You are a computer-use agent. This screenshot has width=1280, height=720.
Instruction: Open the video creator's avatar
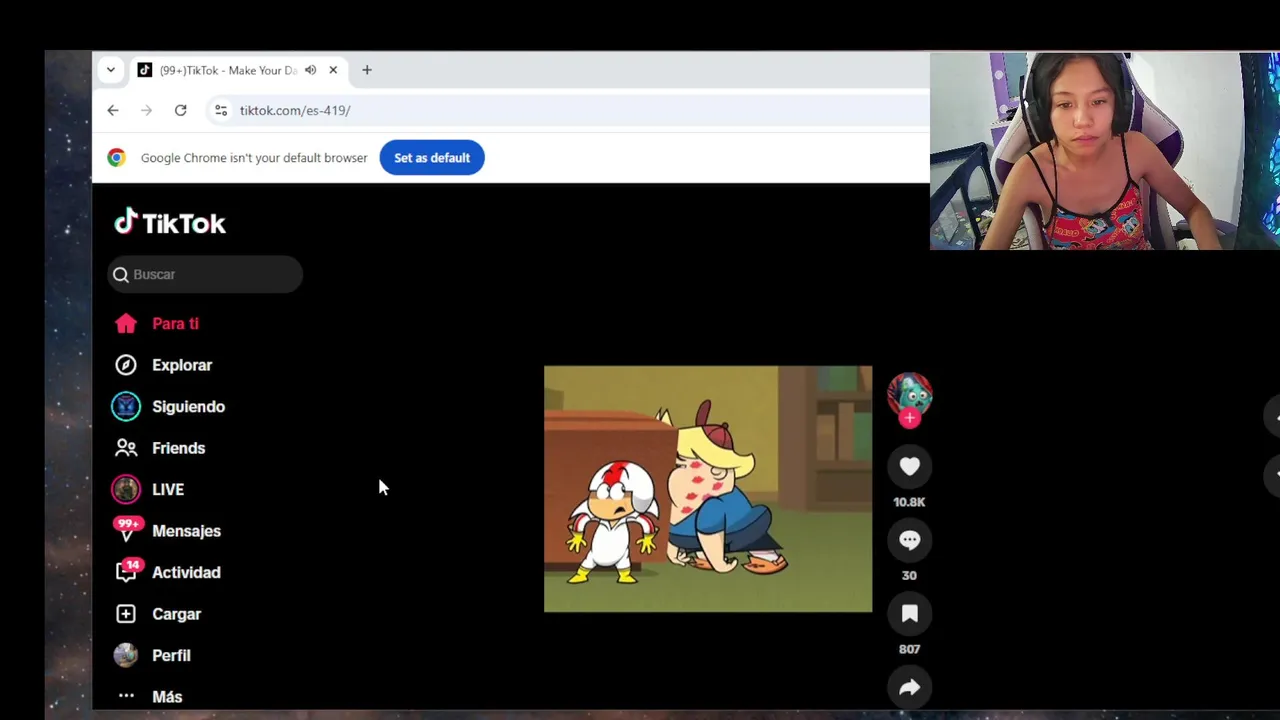tap(909, 394)
